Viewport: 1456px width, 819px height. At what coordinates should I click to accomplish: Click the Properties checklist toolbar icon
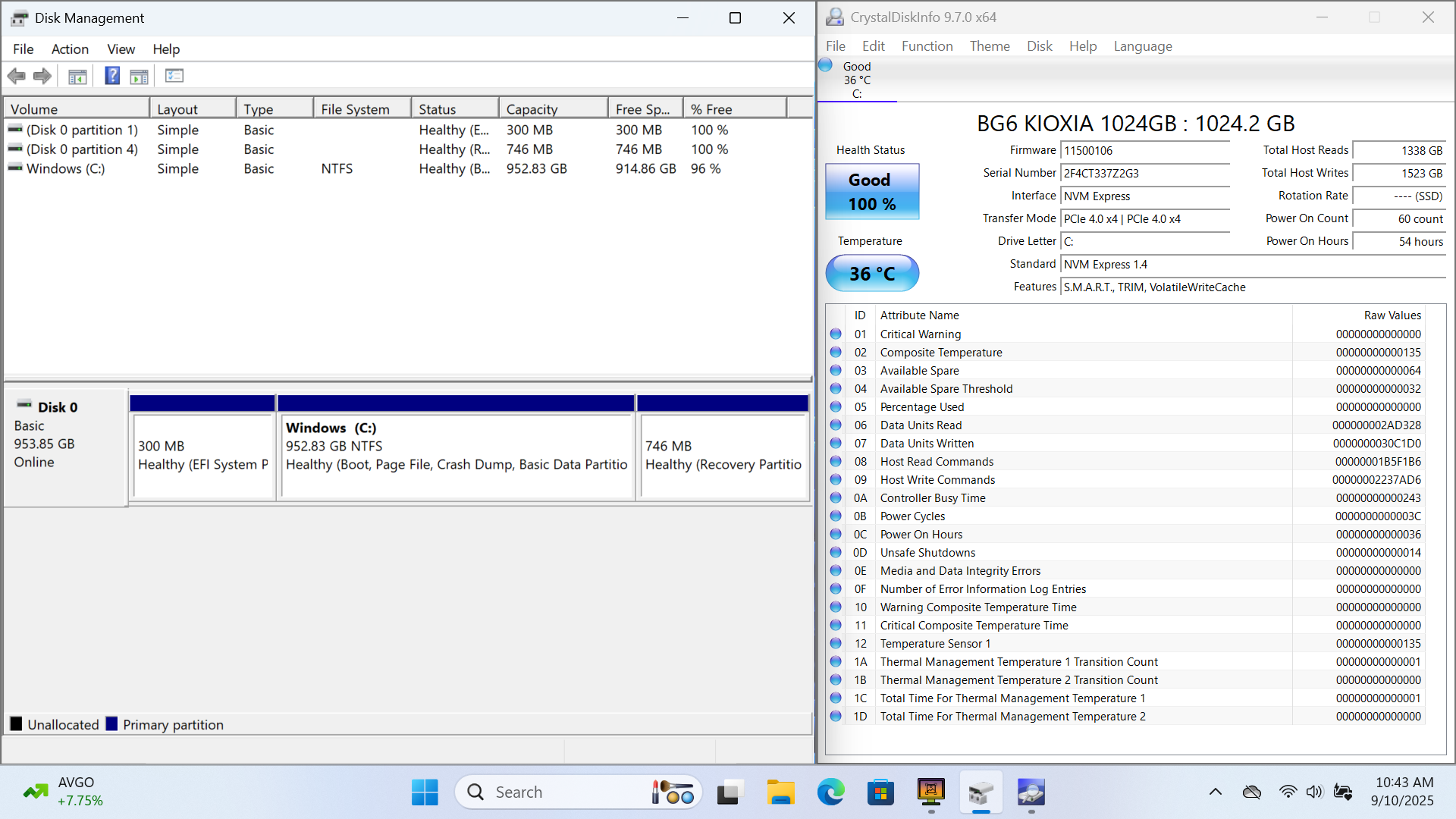click(174, 76)
